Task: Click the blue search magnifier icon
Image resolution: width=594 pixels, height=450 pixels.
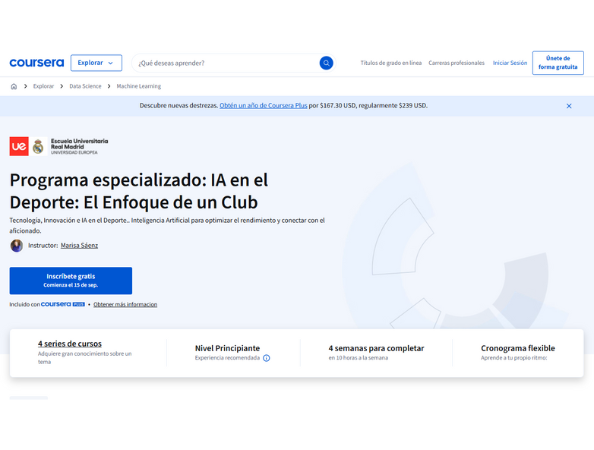Action: 326,63
